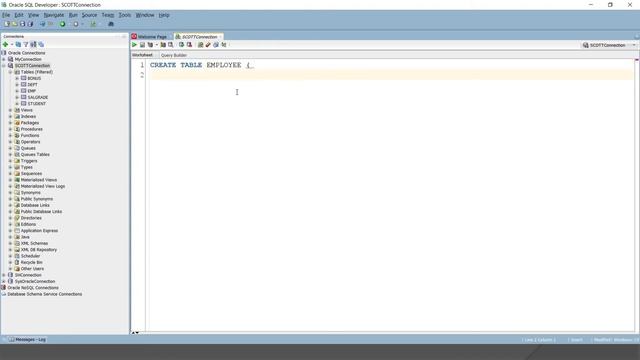640x360 pixels.
Task: Select the SALGRADE table
Action: coord(38,97)
